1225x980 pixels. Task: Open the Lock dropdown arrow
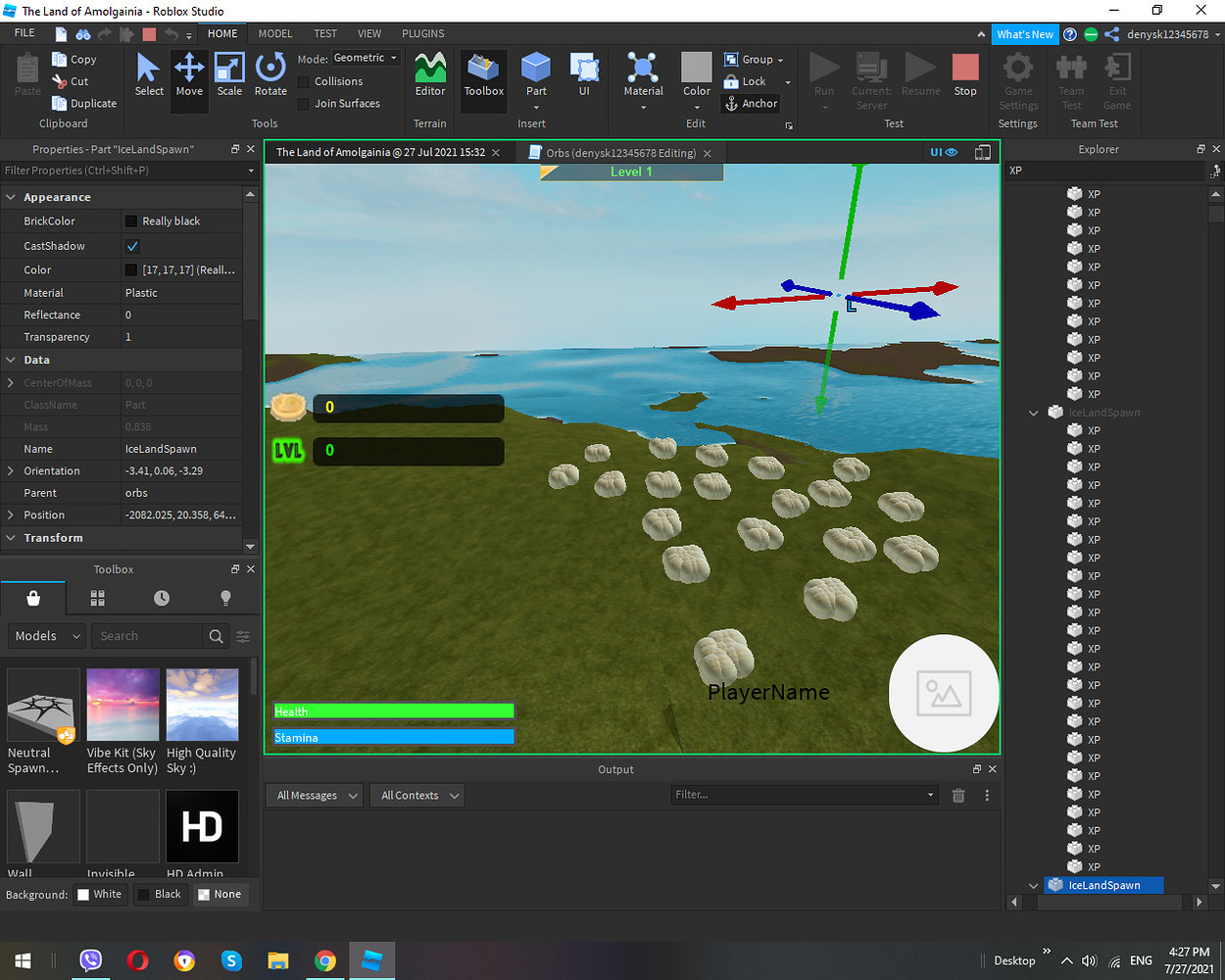788,82
